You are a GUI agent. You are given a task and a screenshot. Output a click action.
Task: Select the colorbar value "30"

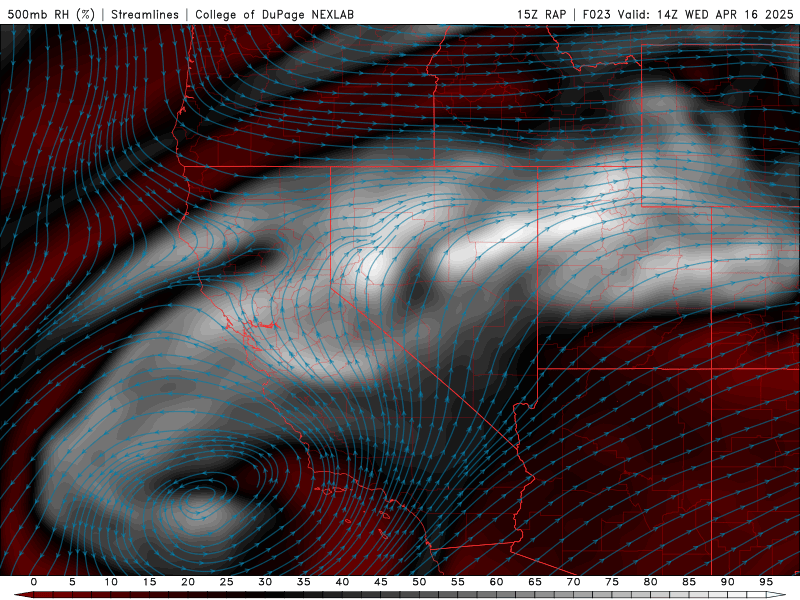tap(265, 582)
